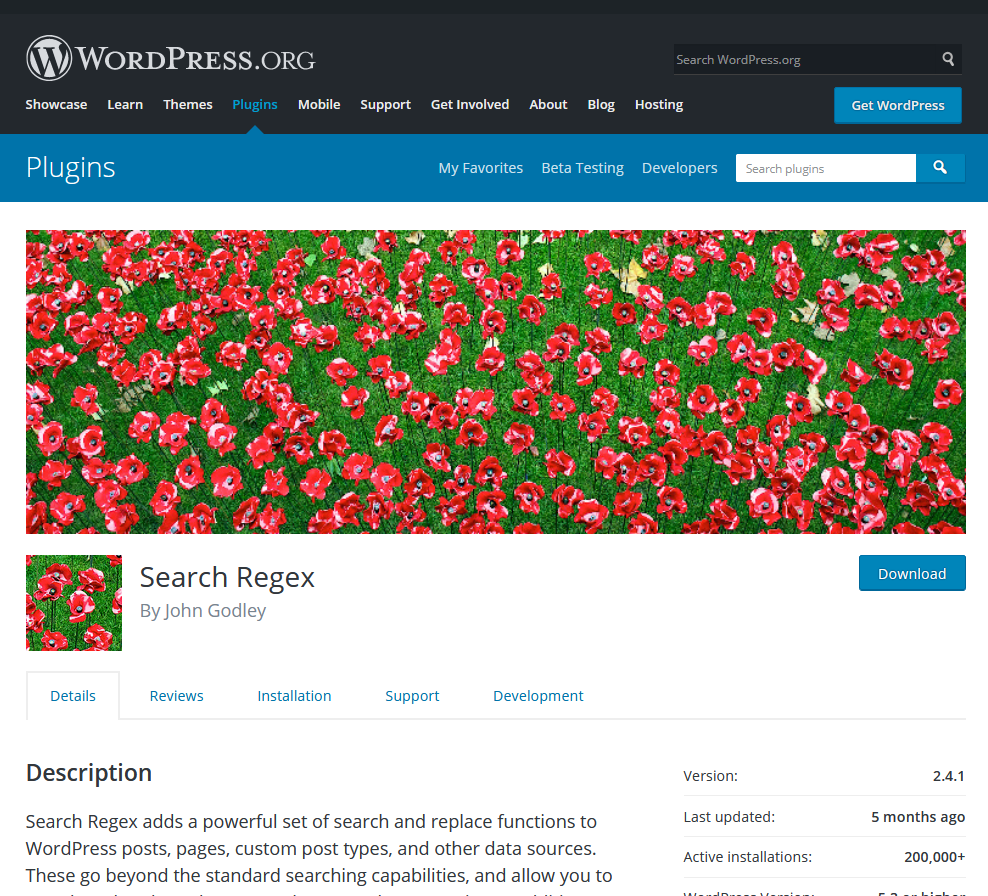Switch to the Reviews tab
Viewport: 988px width, 896px height.
pos(176,696)
